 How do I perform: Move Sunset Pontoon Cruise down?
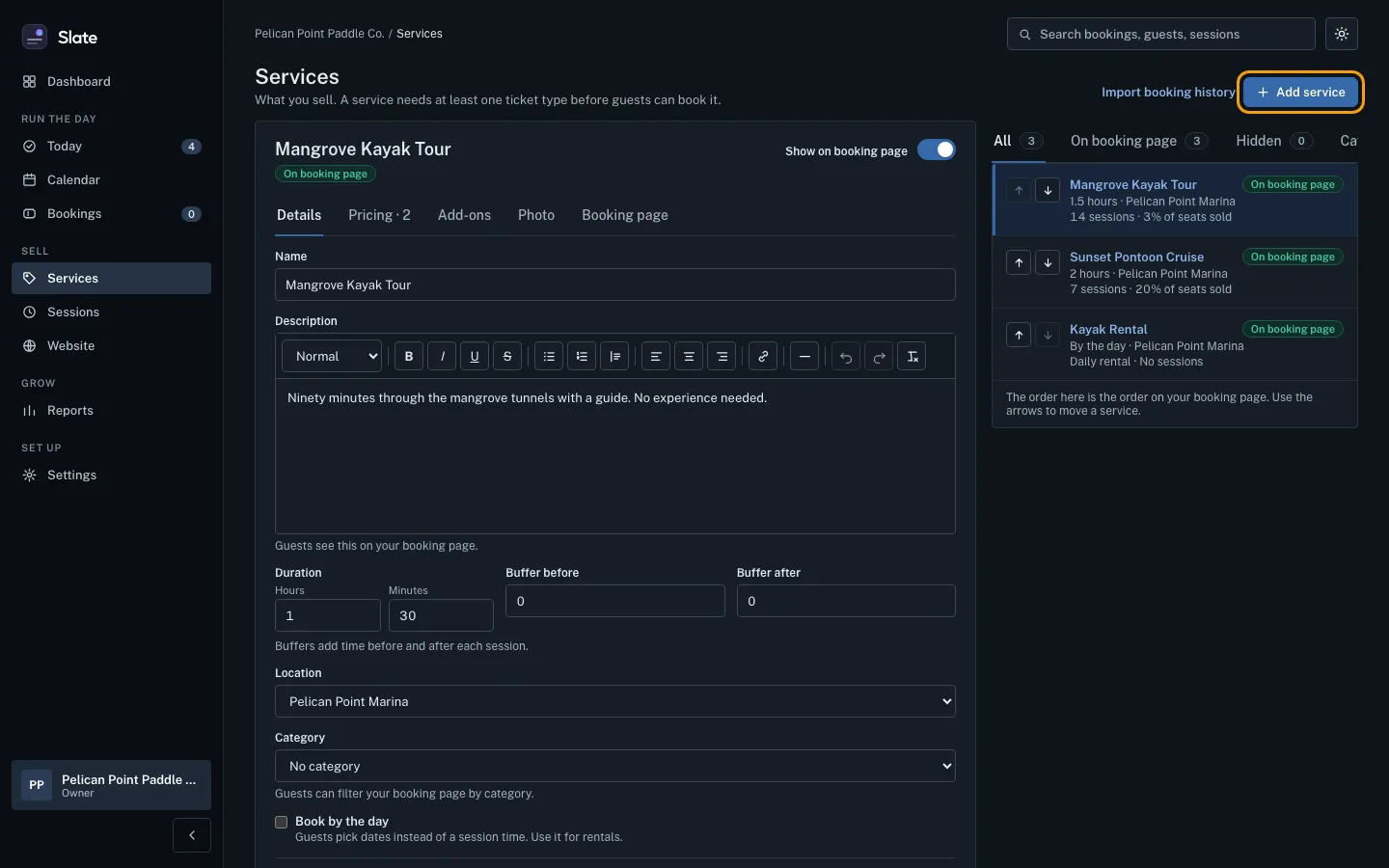coord(1048,262)
